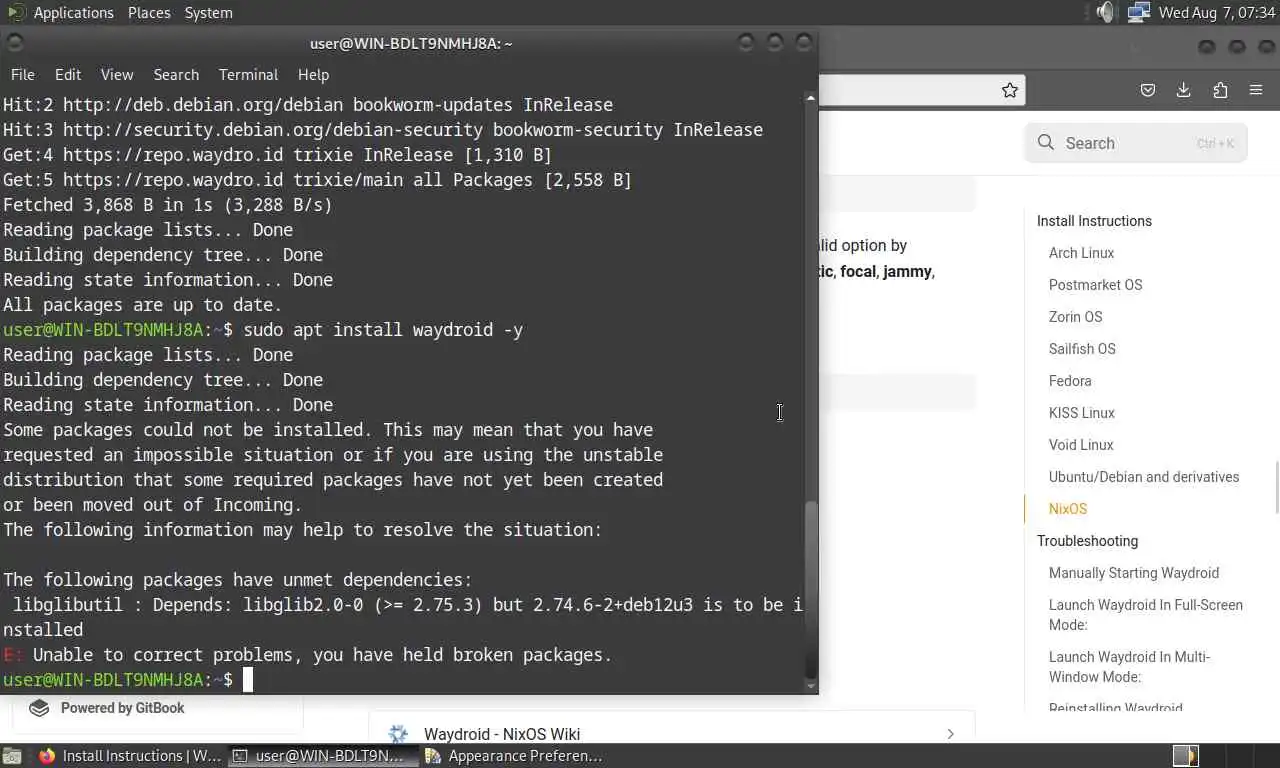The width and height of the screenshot is (1280, 768).
Task: Select the NixOS sidebar link
Action: [1067, 509]
